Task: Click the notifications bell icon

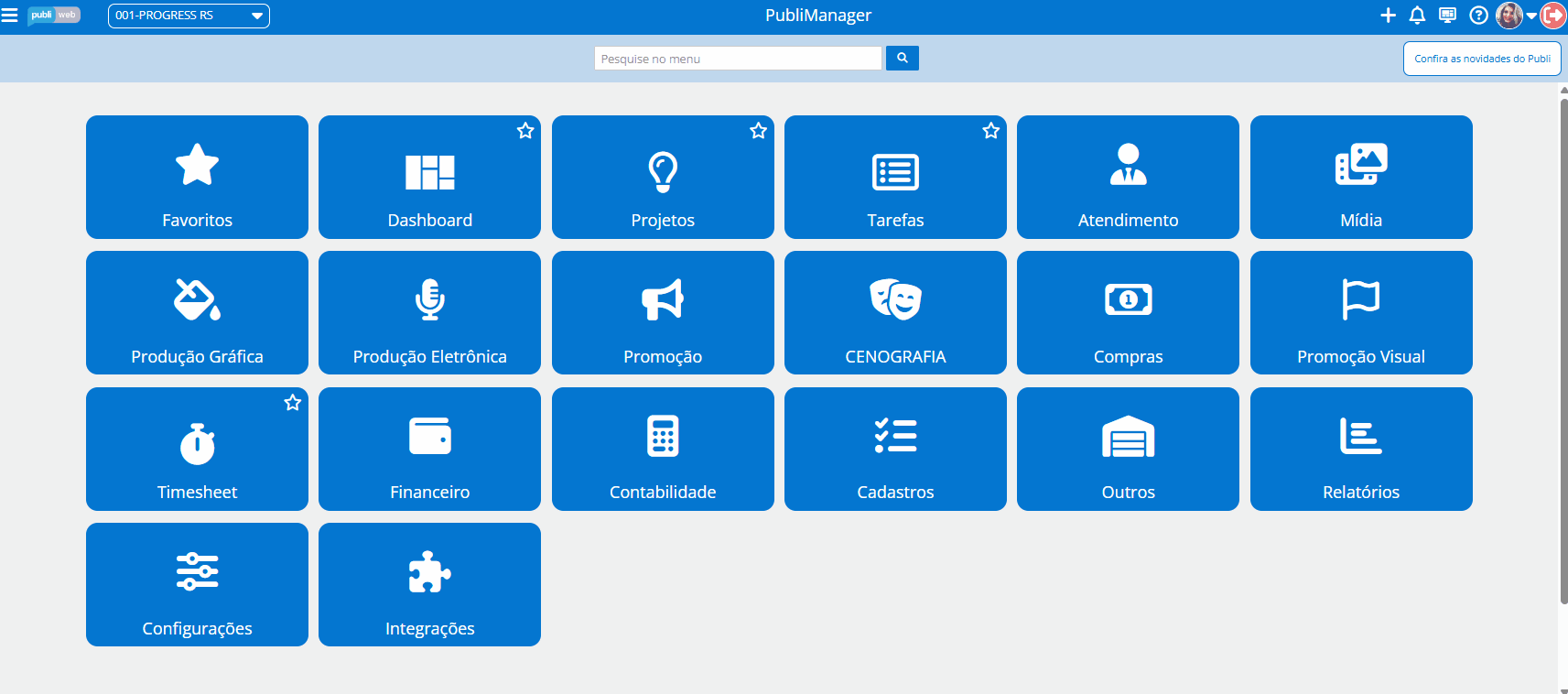Action: pyautogui.click(x=1417, y=16)
